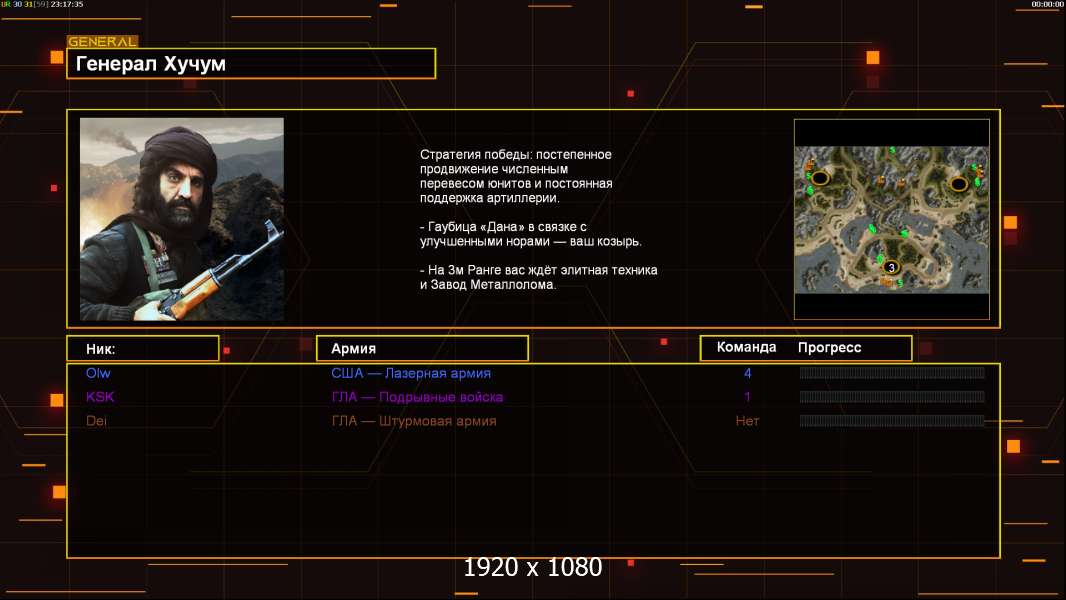
Task: Click the tip about Гаубица «Дана»
Action: point(530,234)
